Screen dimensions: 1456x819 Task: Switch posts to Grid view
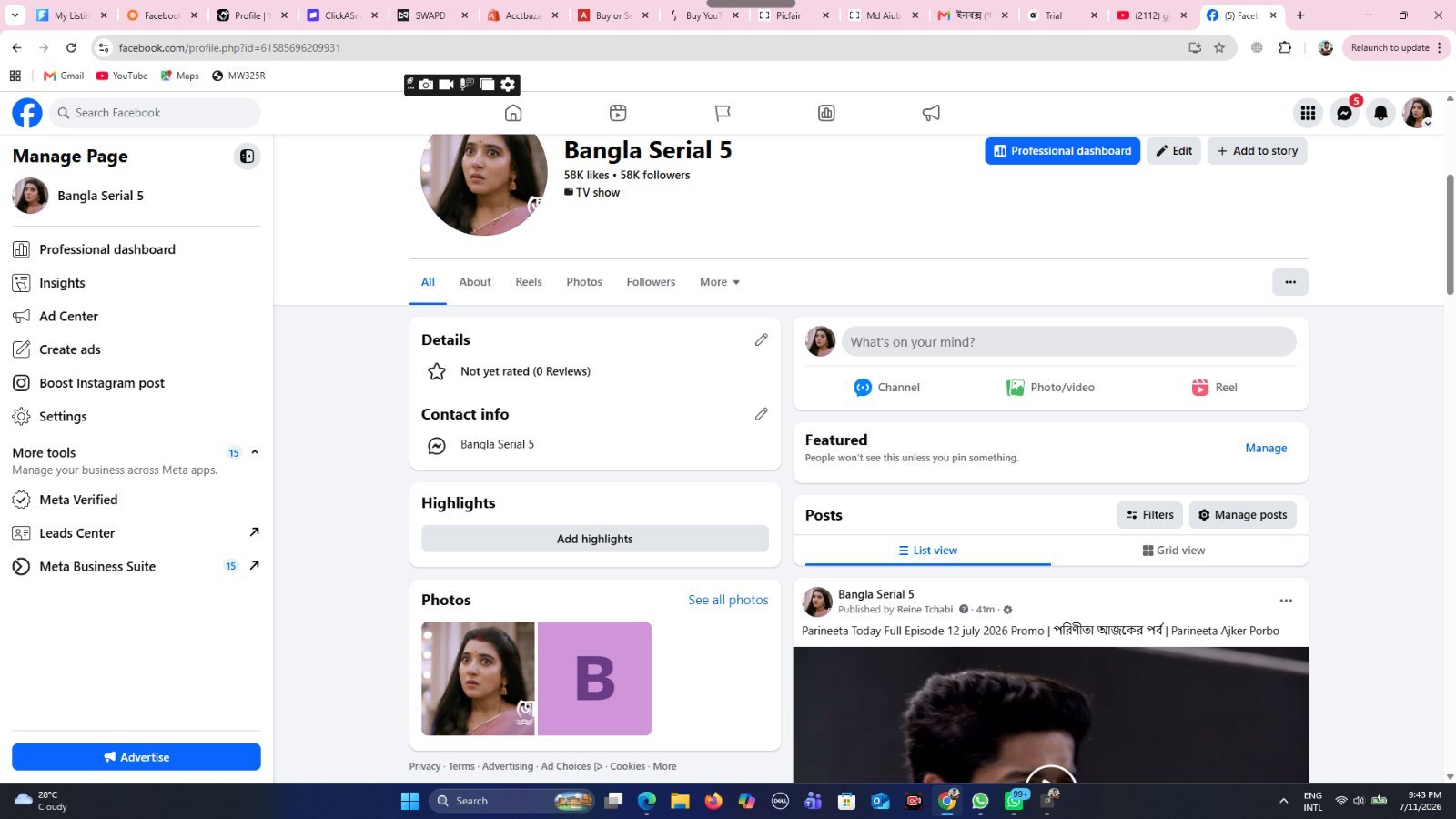point(1174,551)
